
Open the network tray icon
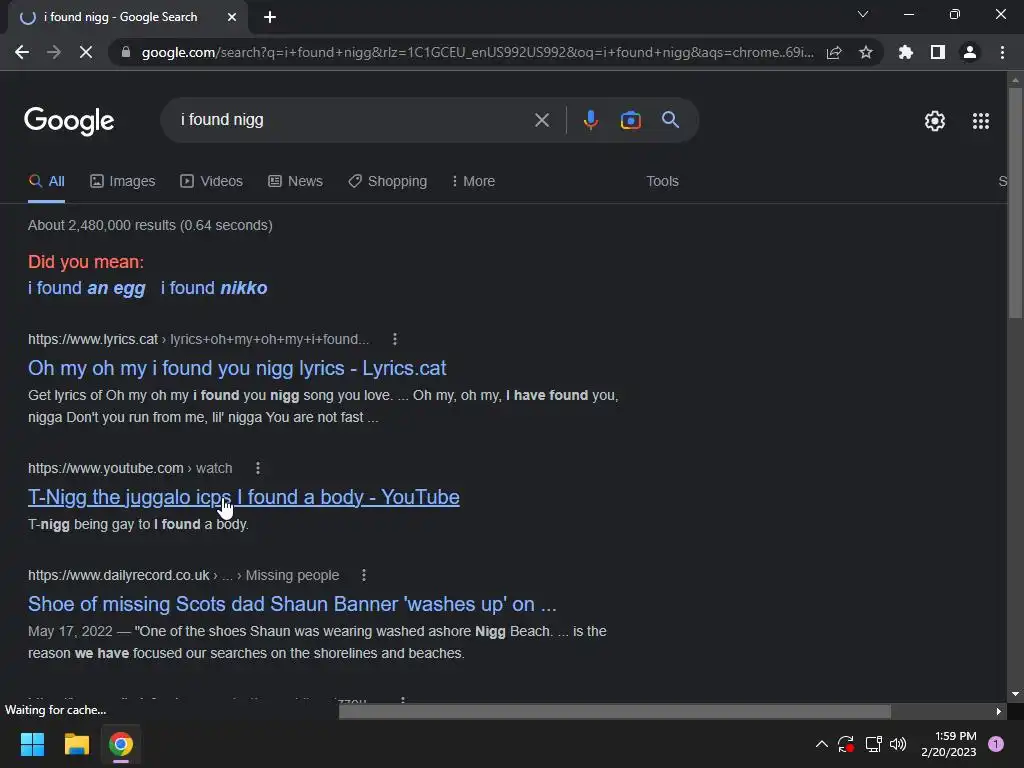pyautogui.click(x=873, y=744)
